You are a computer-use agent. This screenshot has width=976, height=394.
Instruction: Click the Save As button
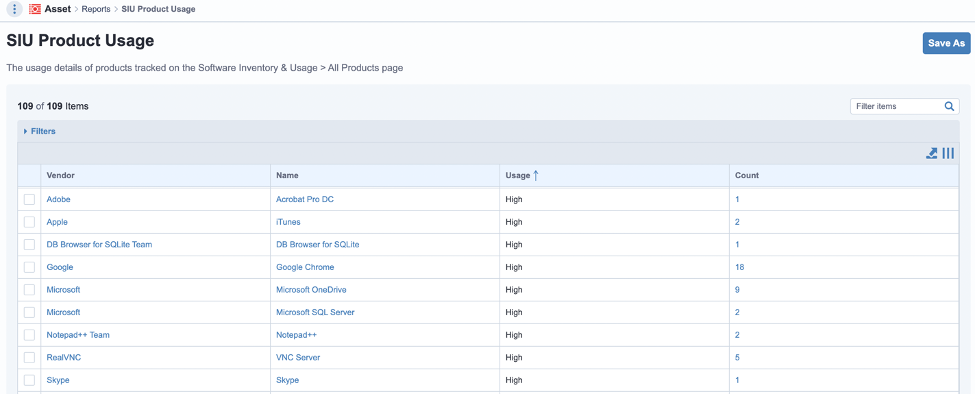(x=946, y=43)
